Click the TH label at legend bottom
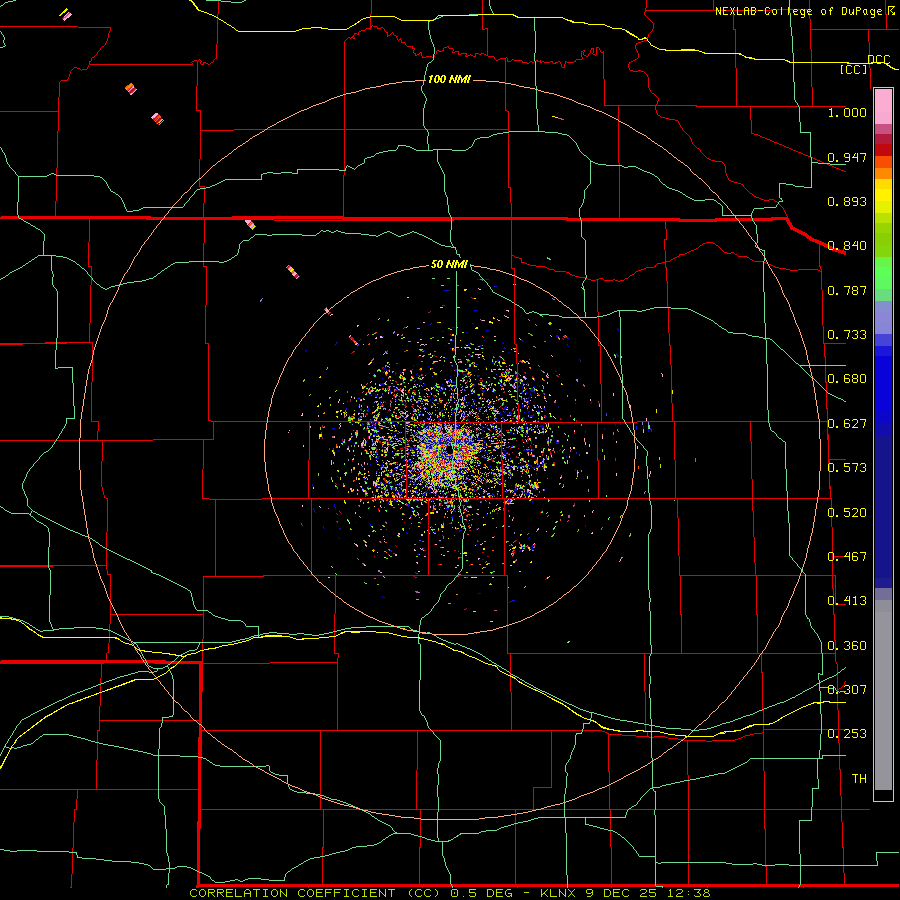900x900 pixels. tap(859, 779)
